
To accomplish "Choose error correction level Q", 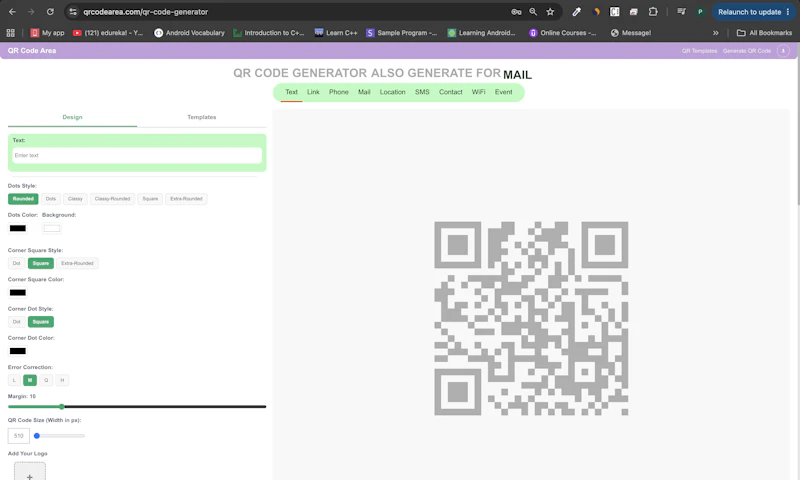I will [46, 380].
